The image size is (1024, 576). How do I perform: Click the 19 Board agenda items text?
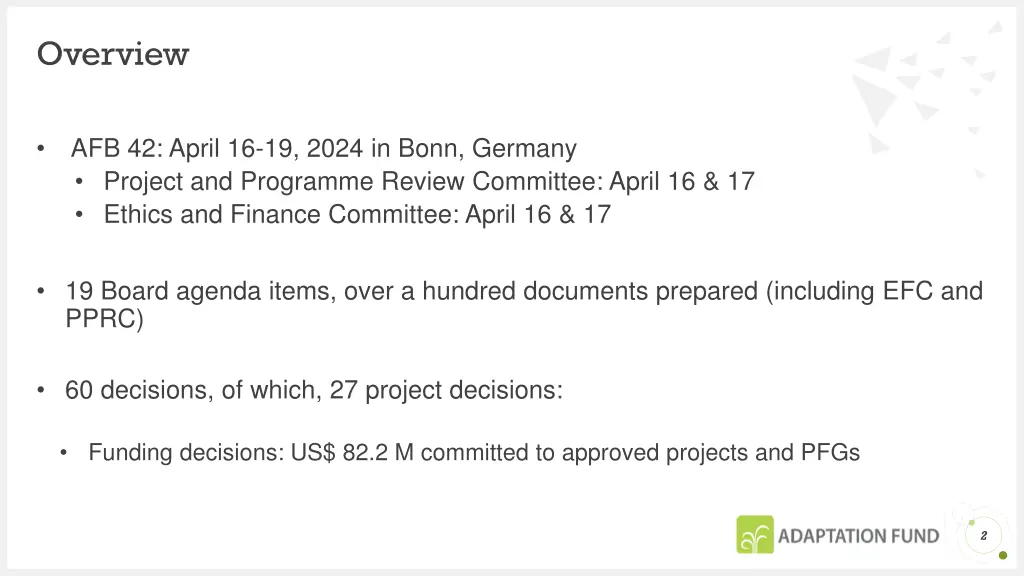(200, 291)
